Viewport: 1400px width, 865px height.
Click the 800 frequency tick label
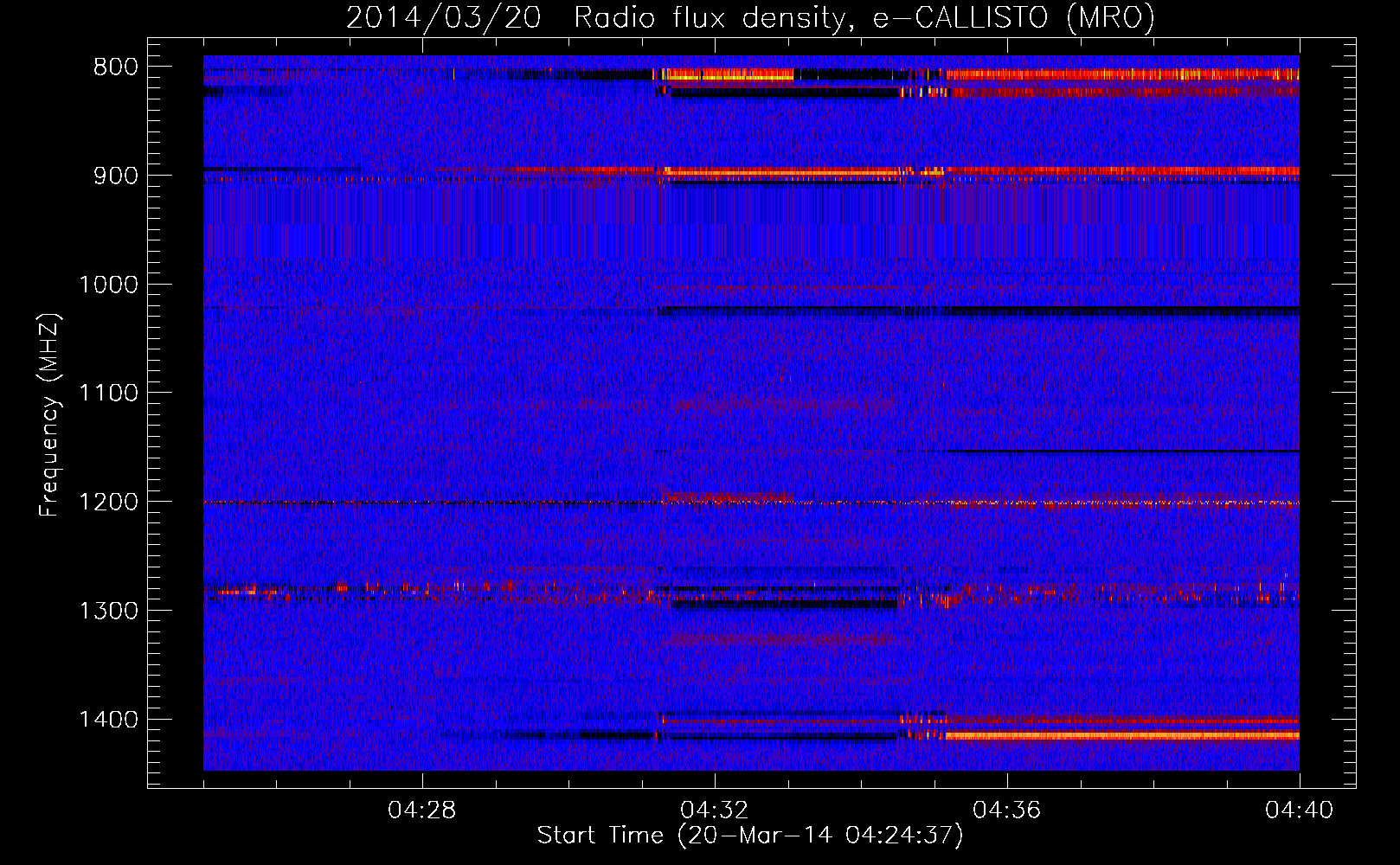pyautogui.click(x=116, y=67)
